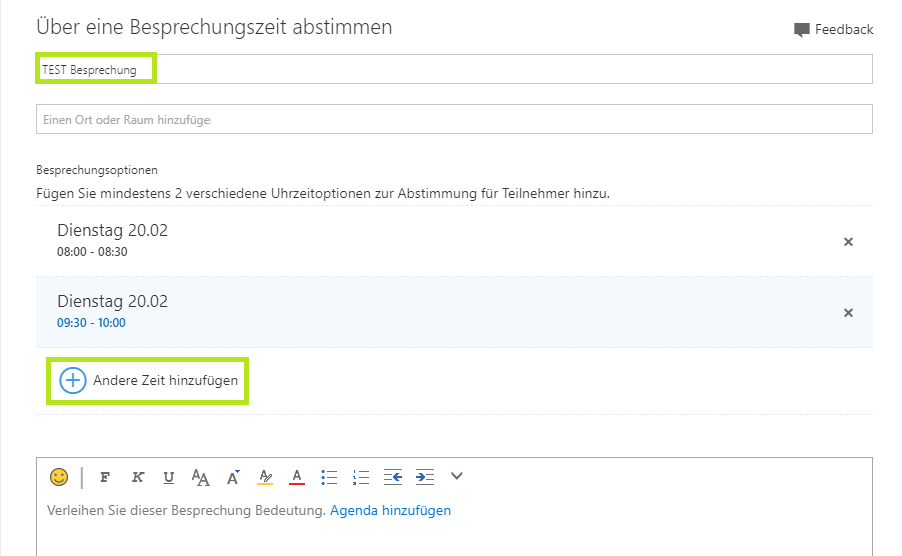Click the TEST Besprechung title field
The width and height of the screenshot is (902, 556).
tap(454, 69)
